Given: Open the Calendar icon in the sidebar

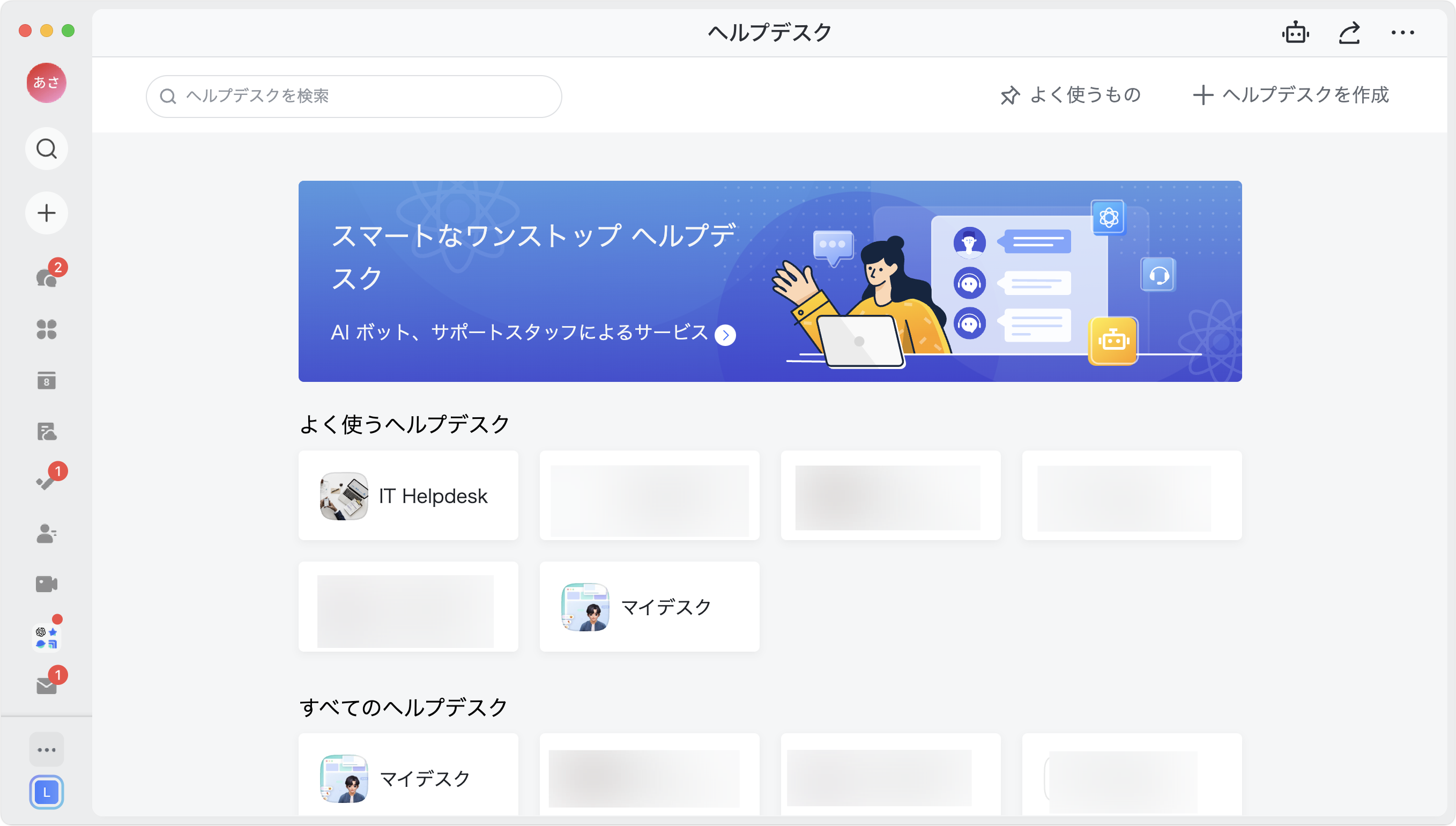Looking at the screenshot, I should 47,381.
